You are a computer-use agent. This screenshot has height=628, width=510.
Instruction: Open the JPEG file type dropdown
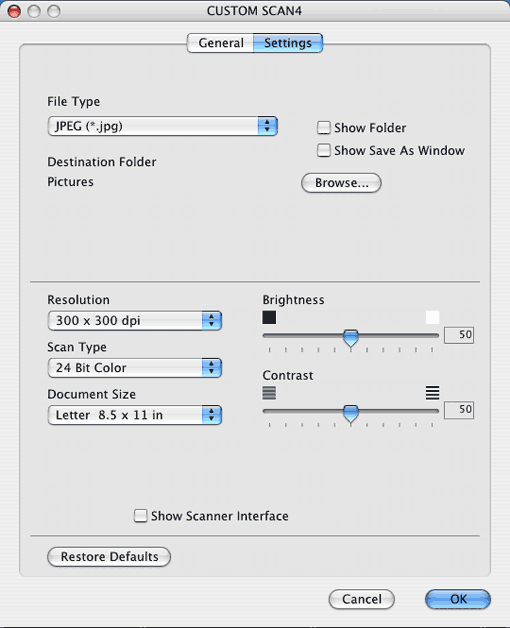162,126
